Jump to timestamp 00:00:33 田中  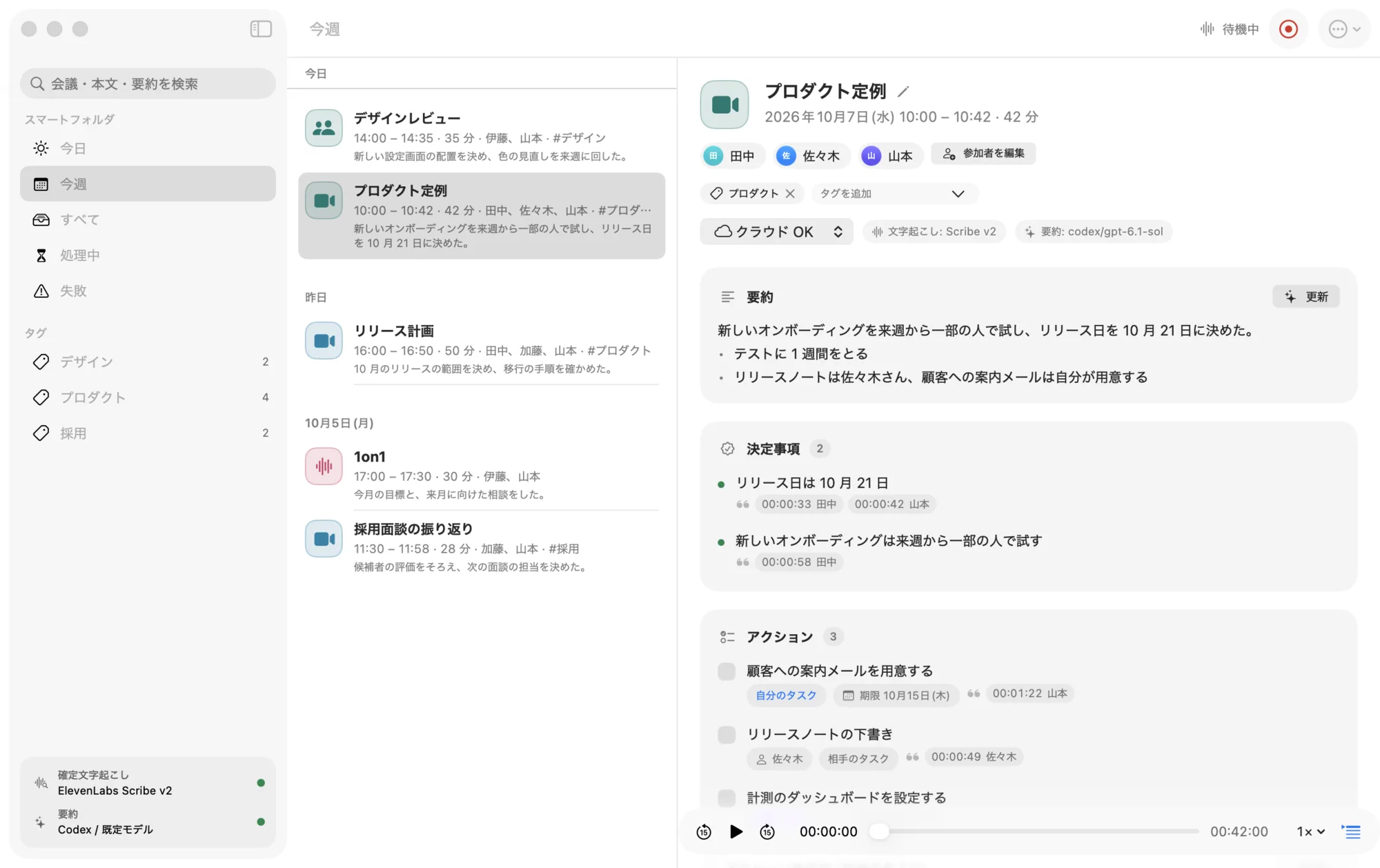point(799,504)
